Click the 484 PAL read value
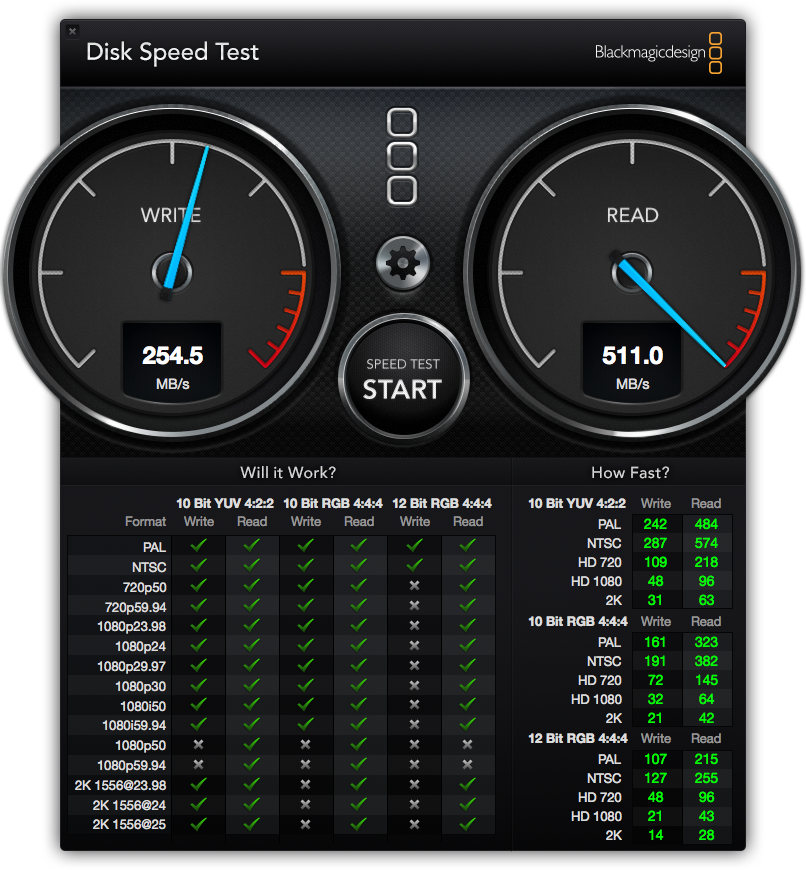 [x=706, y=524]
